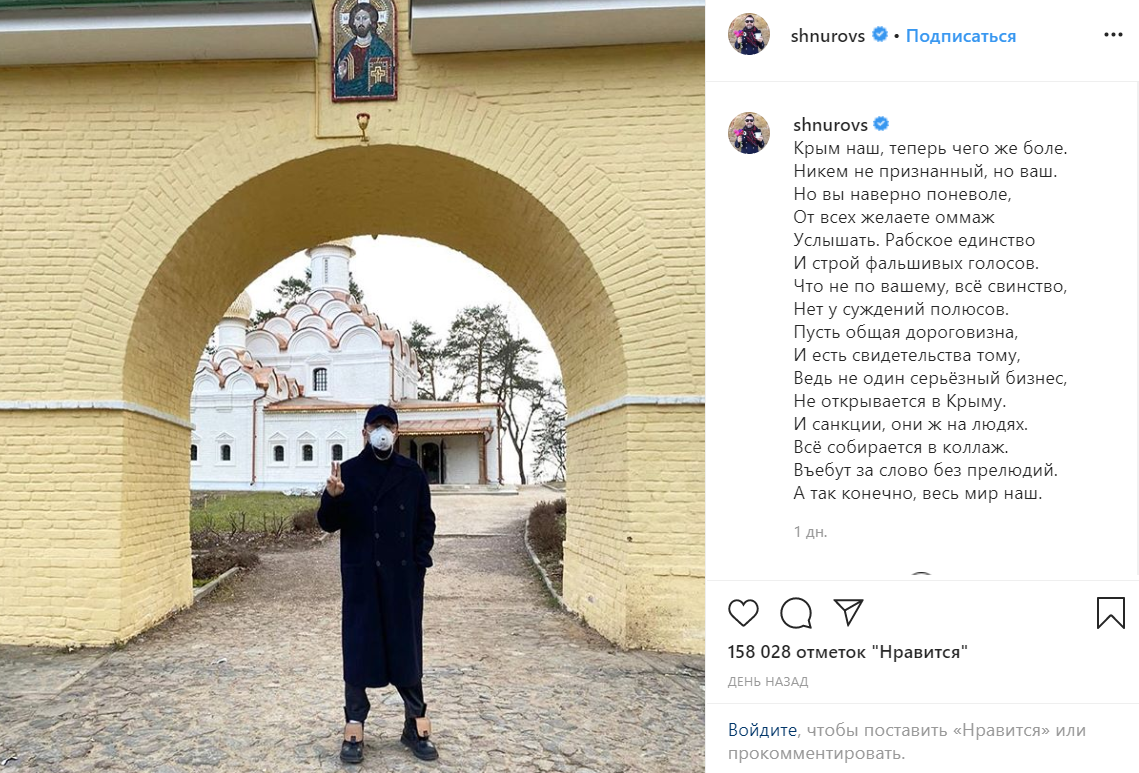Follow the account via Подписаться

[x=960, y=36]
